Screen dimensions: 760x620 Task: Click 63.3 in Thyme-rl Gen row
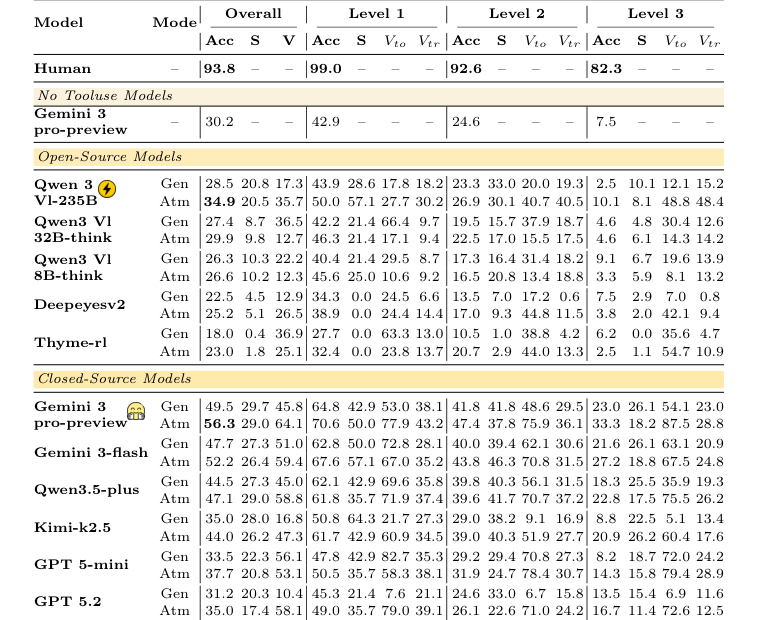coord(395,334)
